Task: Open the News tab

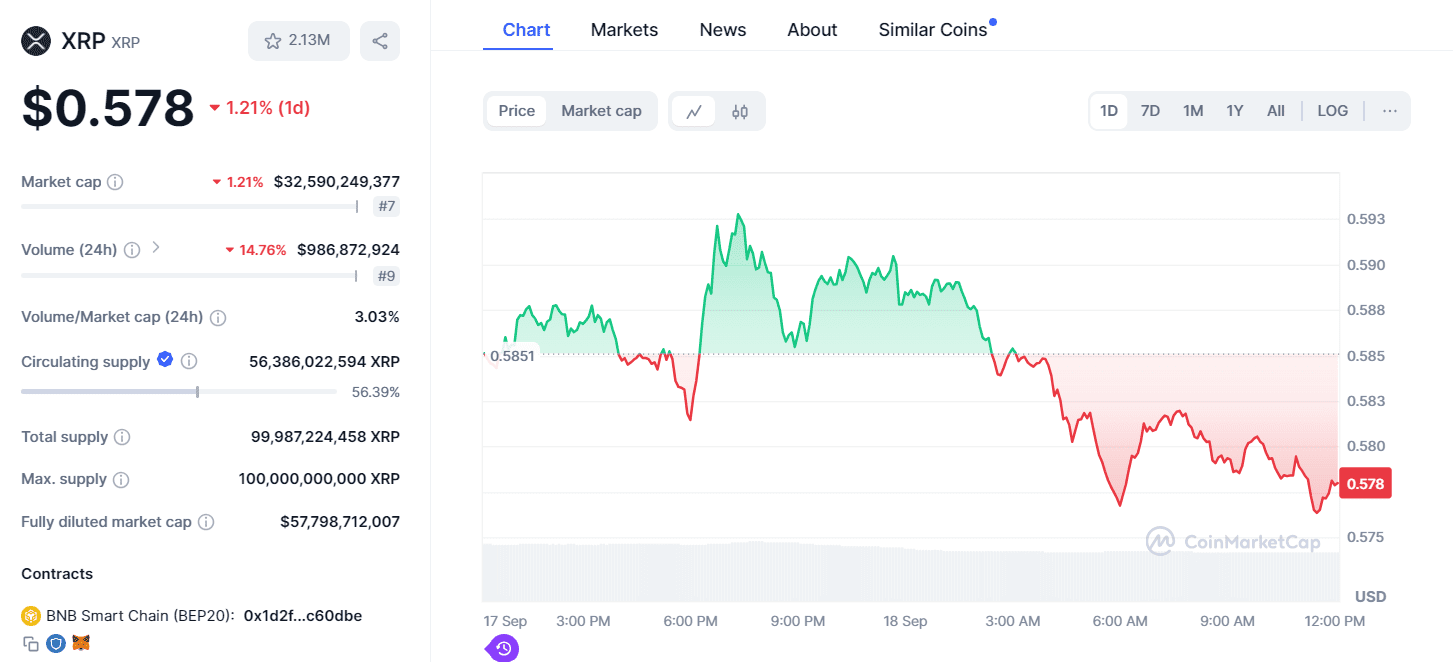Action: point(722,29)
